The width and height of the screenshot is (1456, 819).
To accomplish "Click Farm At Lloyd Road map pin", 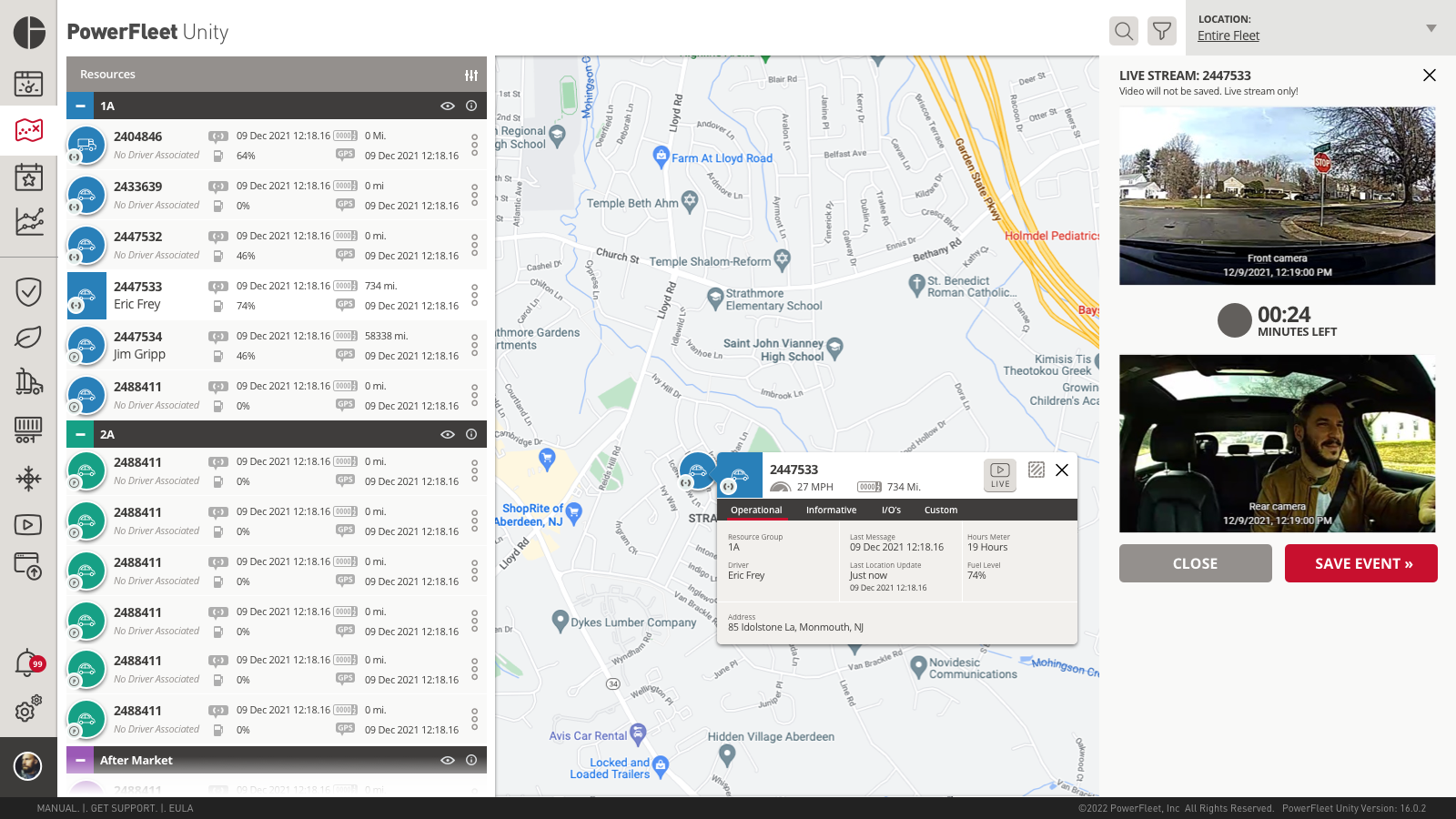I will [662, 157].
